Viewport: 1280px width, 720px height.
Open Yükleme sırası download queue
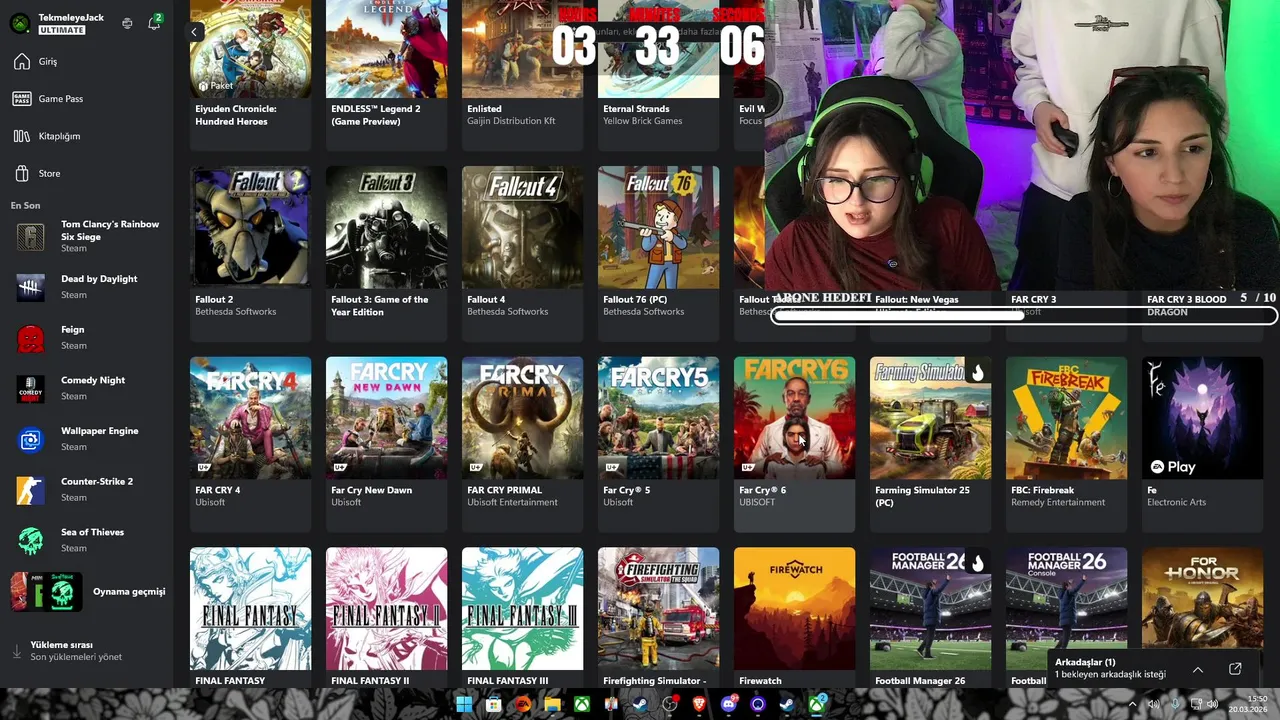(x=86, y=651)
